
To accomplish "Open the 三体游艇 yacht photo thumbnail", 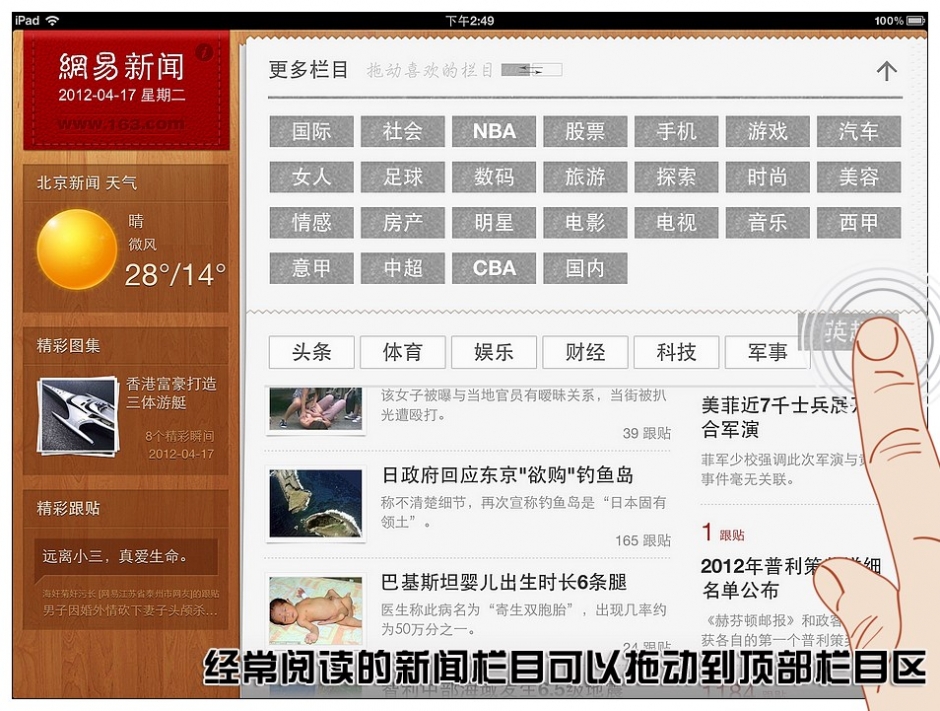I will click(x=77, y=416).
